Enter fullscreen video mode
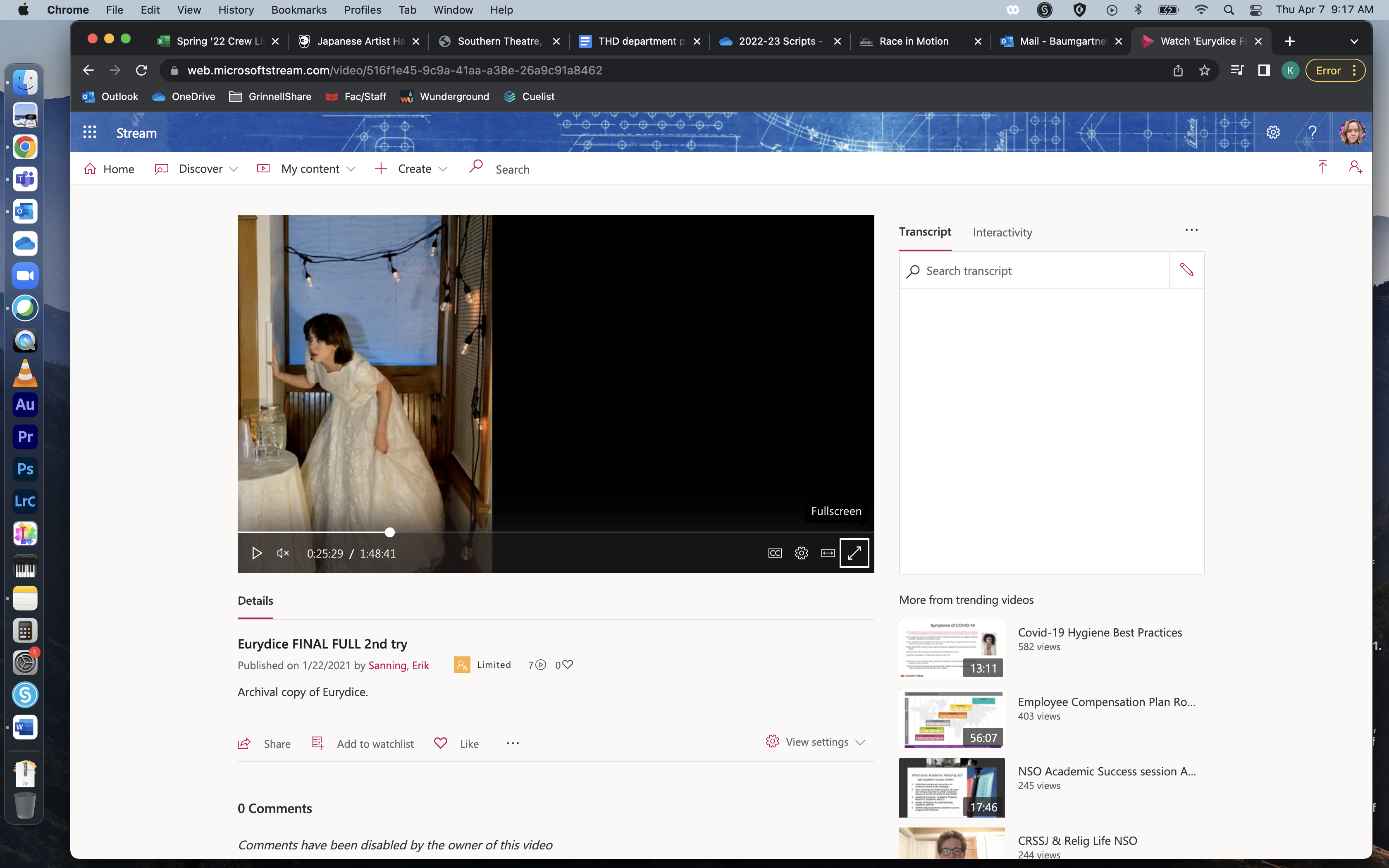The width and height of the screenshot is (1389, 868). 854,553
